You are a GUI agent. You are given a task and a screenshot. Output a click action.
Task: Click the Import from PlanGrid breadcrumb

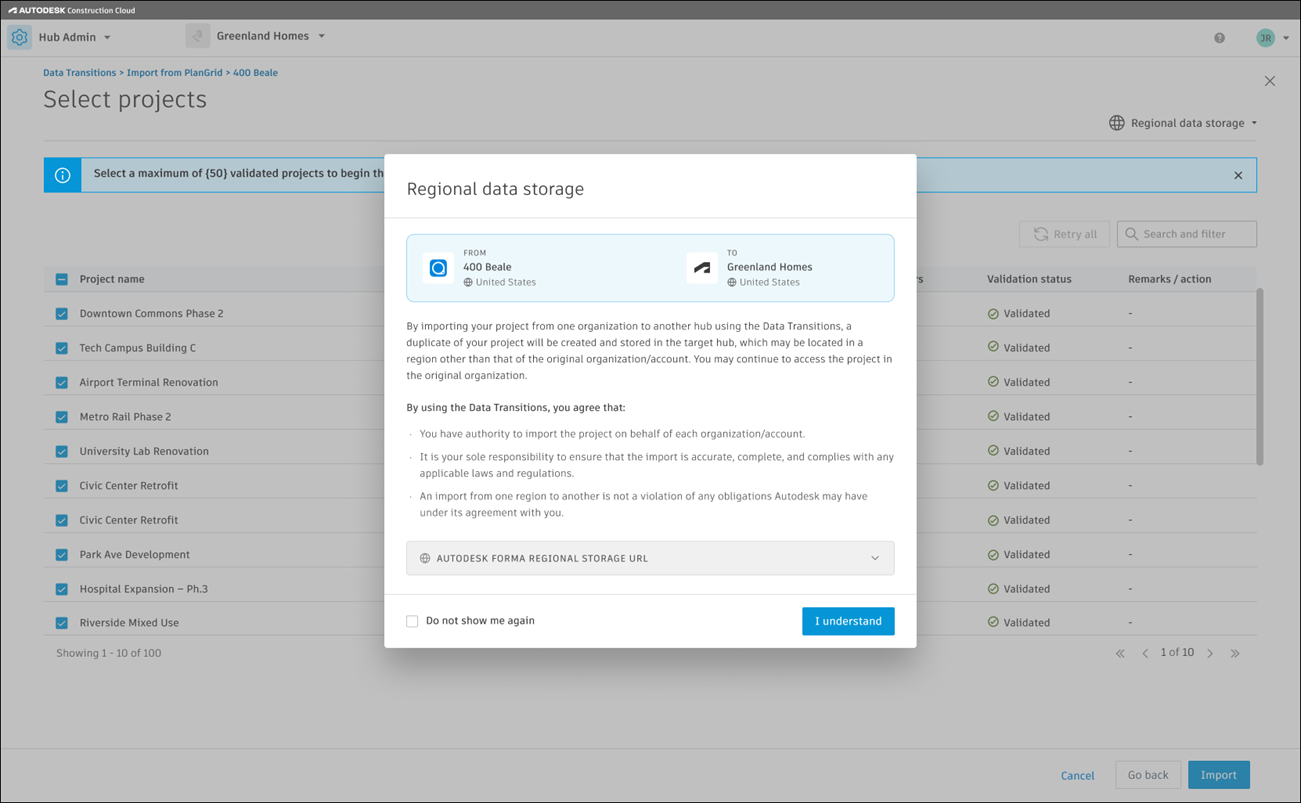click(x=175, y=73)
